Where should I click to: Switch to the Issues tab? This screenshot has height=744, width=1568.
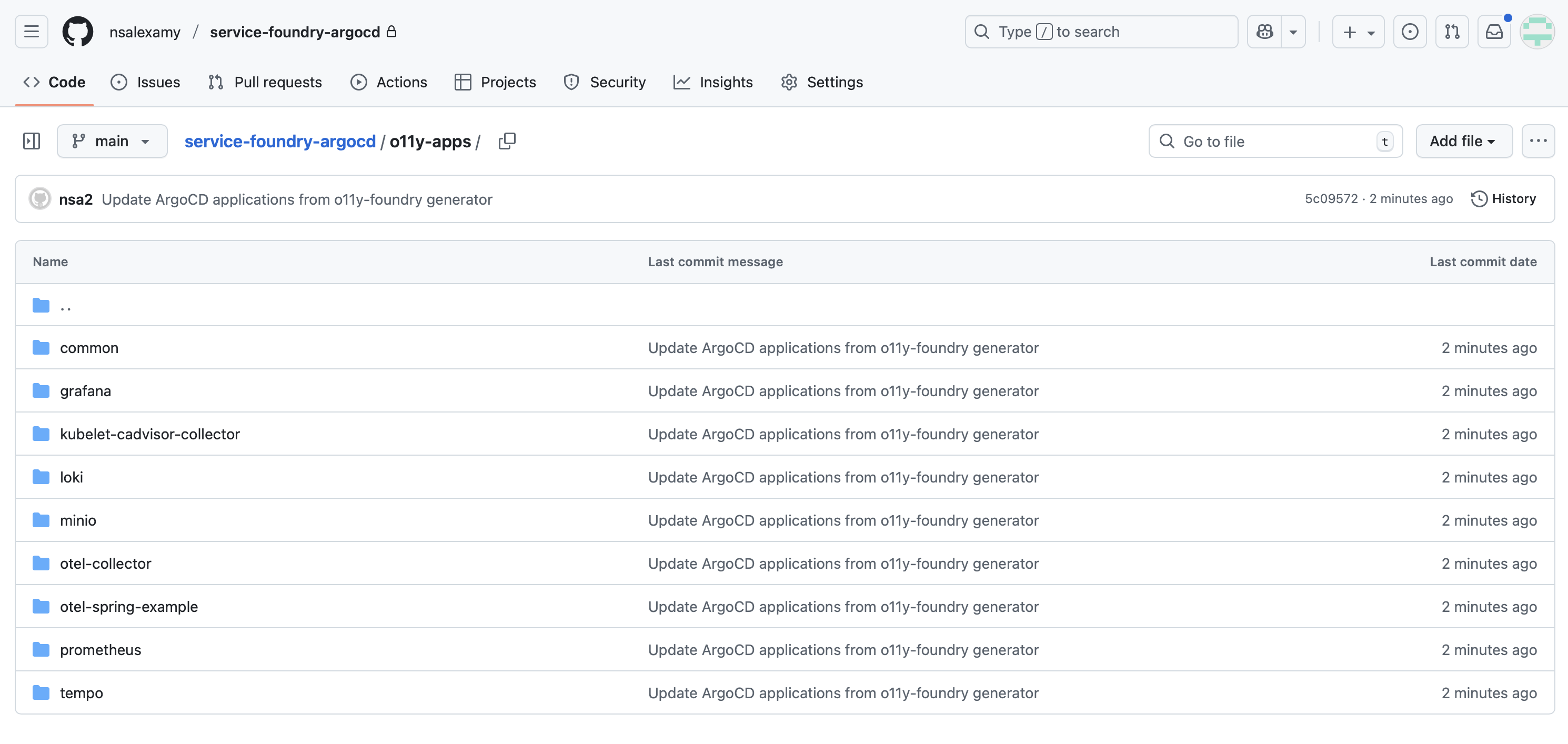pyautogui.click(x=145, y=82)
